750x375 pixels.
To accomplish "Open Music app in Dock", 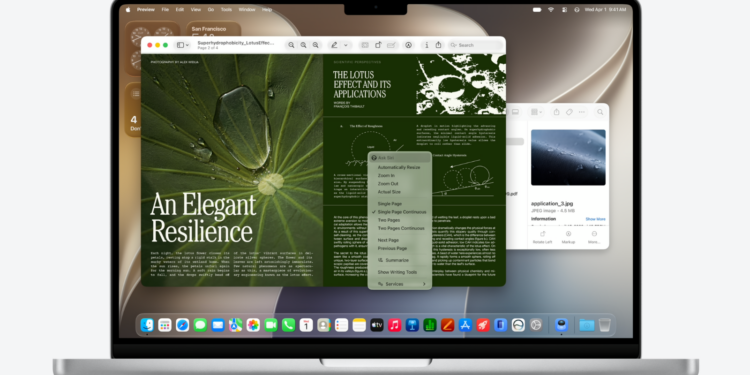I will (x=394, y=325).
